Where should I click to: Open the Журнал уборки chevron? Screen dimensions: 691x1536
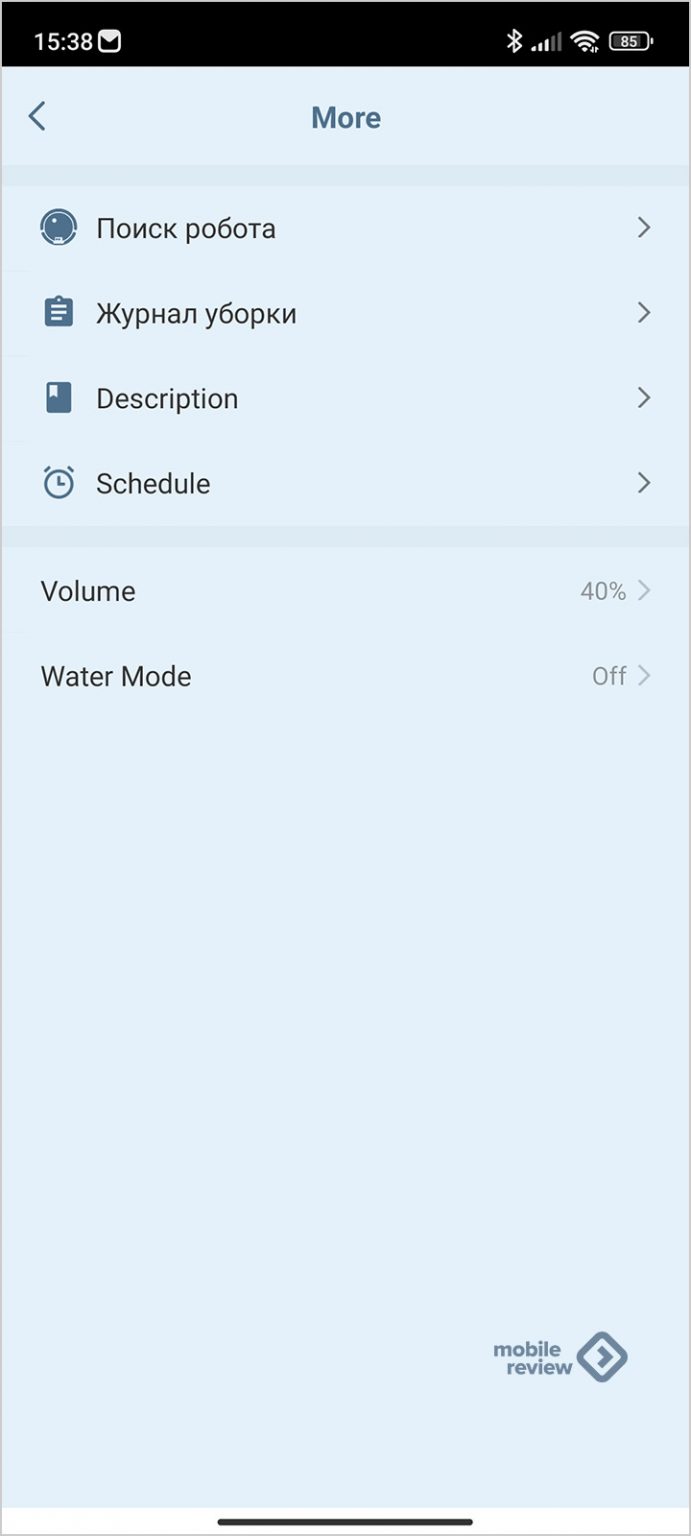[x=644, y=313]
